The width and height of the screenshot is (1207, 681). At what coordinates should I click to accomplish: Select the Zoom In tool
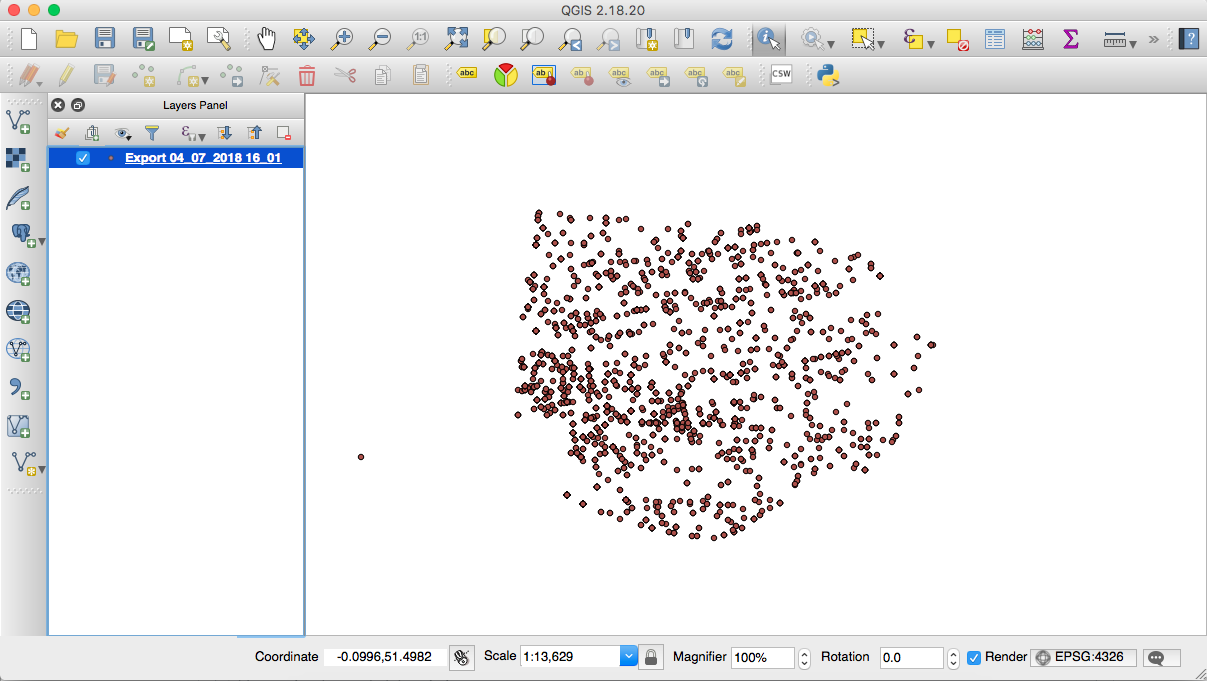pyautogui.click(x=342, y=39)
